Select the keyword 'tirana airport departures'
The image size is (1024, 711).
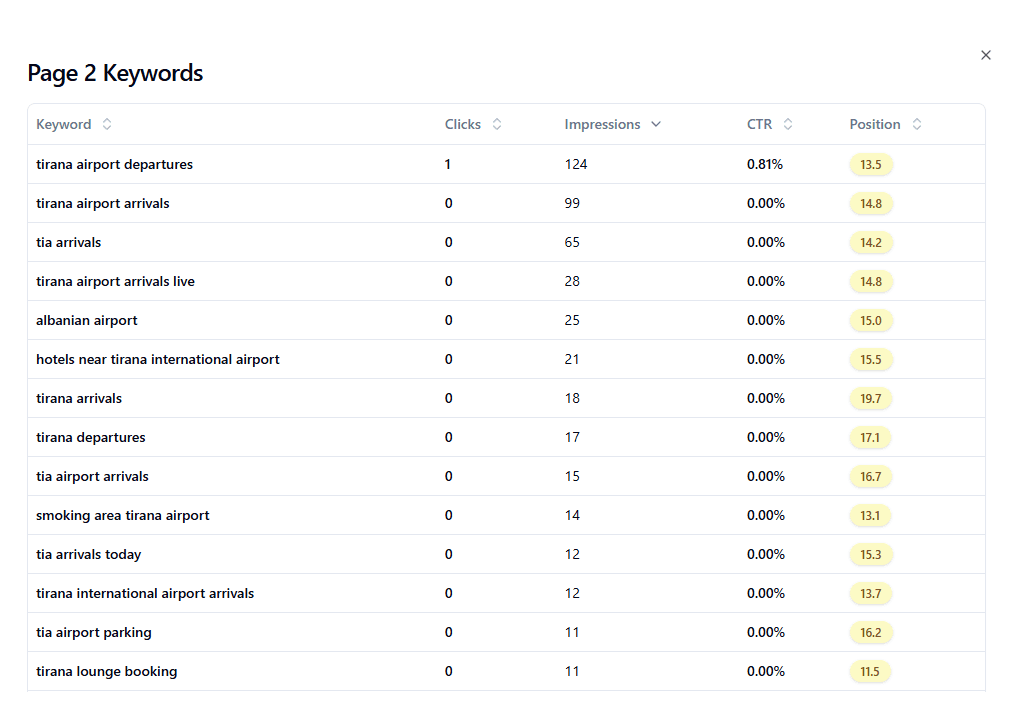[114, 164]
